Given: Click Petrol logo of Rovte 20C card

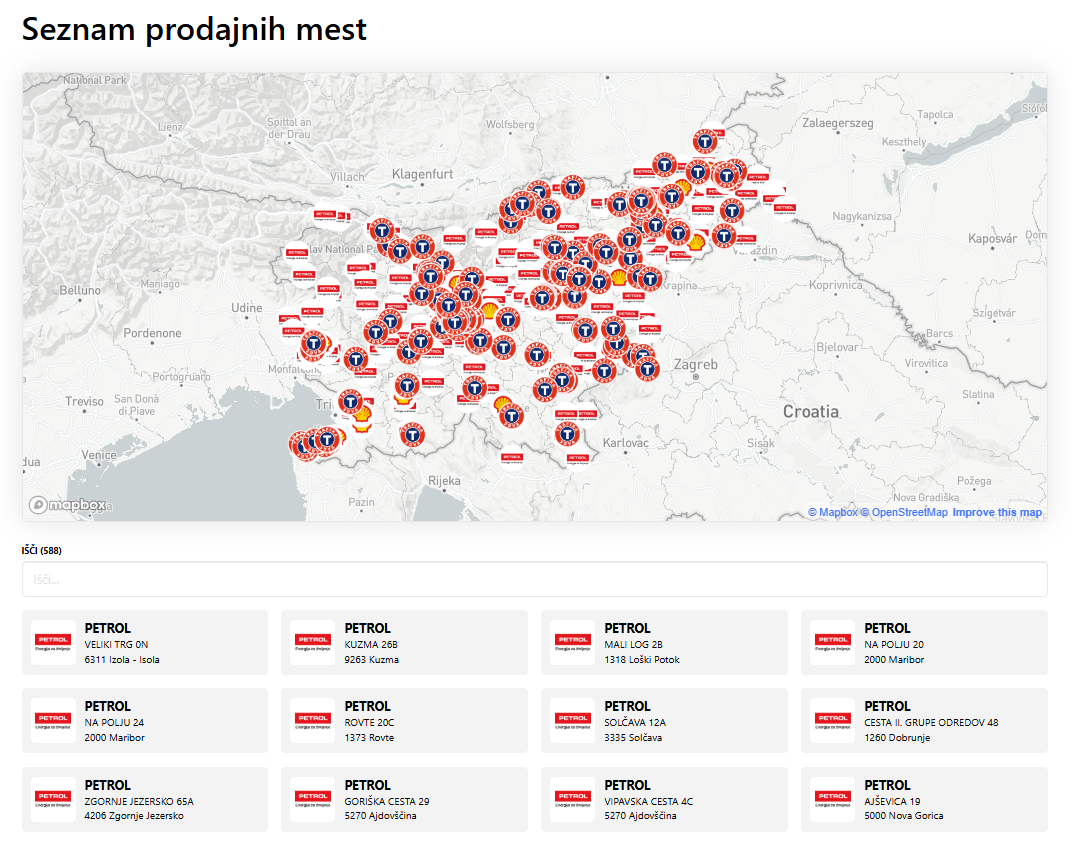Looking at the screenshot, I should (x=313, y=721).
